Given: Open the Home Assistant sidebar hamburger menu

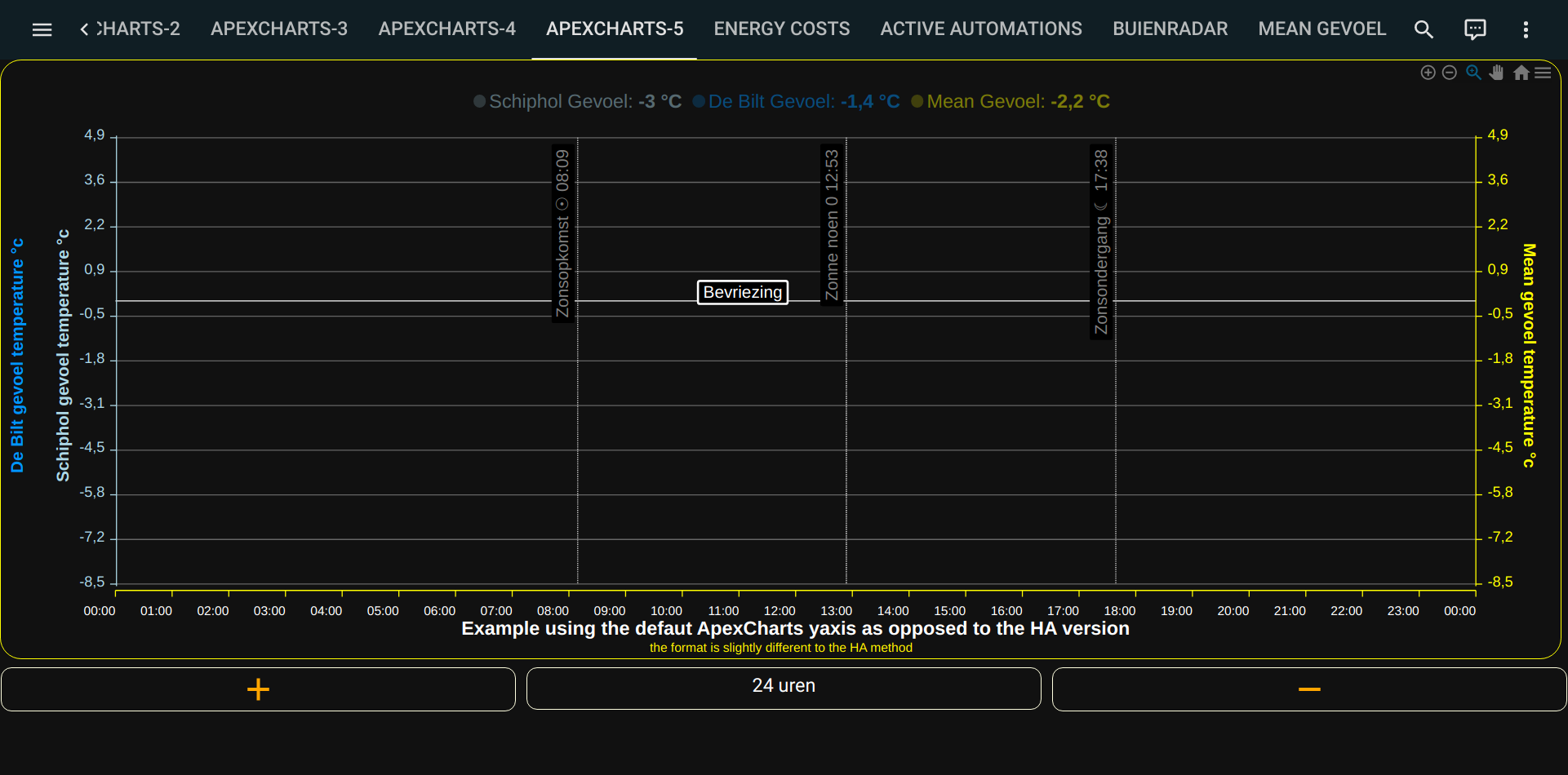Looking at the screenshot, I should pyautogui.click(x=41, y=29).
